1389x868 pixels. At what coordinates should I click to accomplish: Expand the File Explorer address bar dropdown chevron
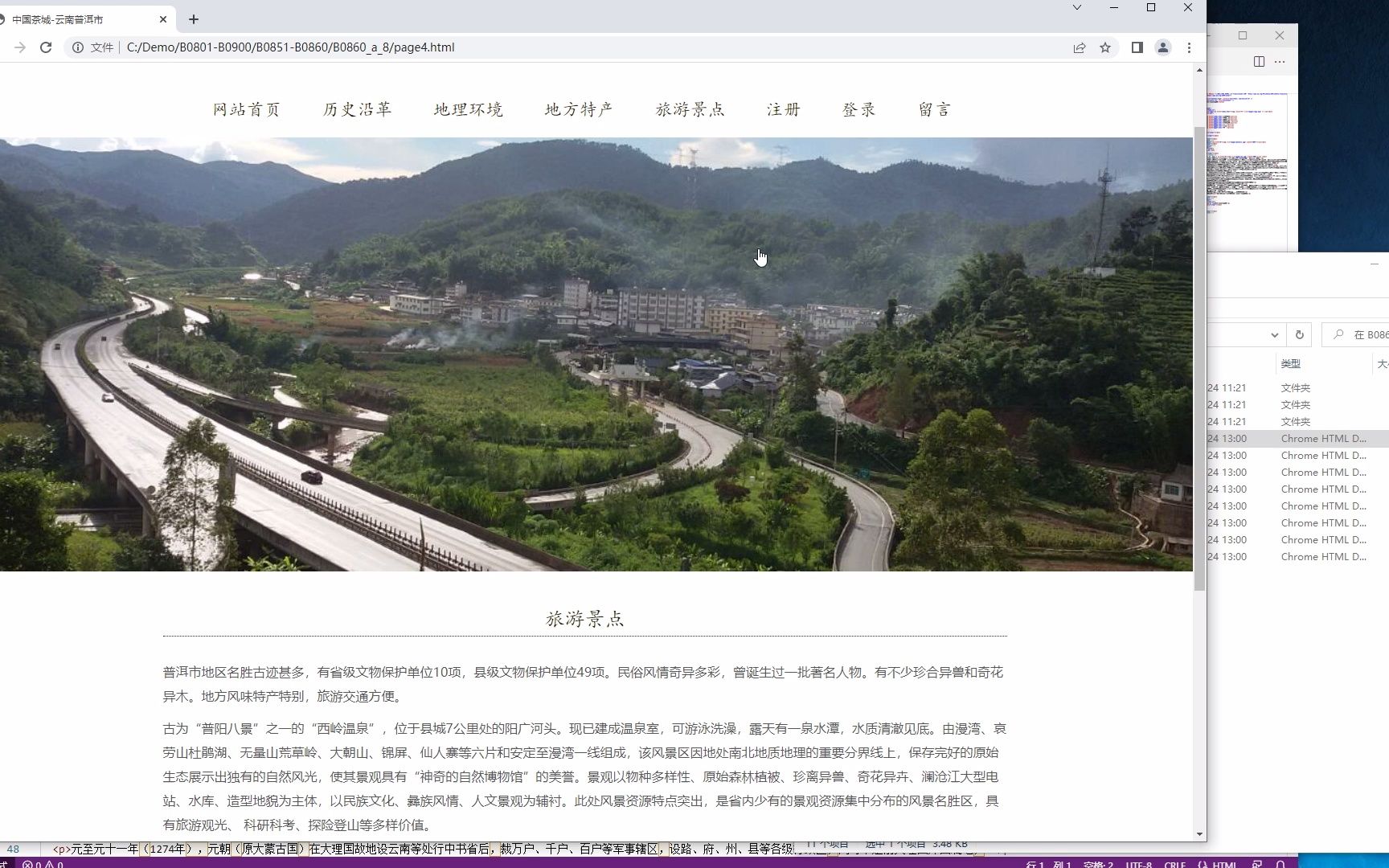1274,334
